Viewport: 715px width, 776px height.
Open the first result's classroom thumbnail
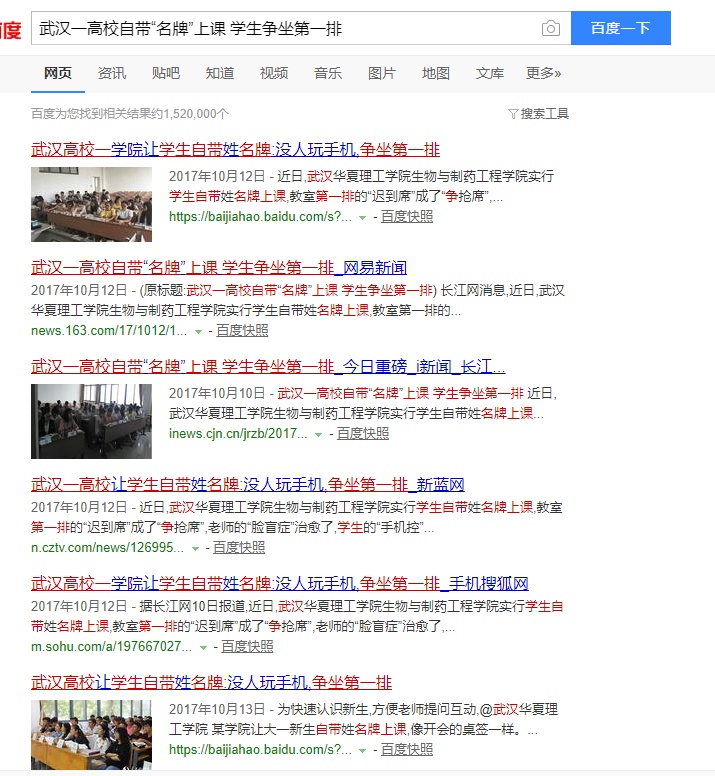(91, 204)
